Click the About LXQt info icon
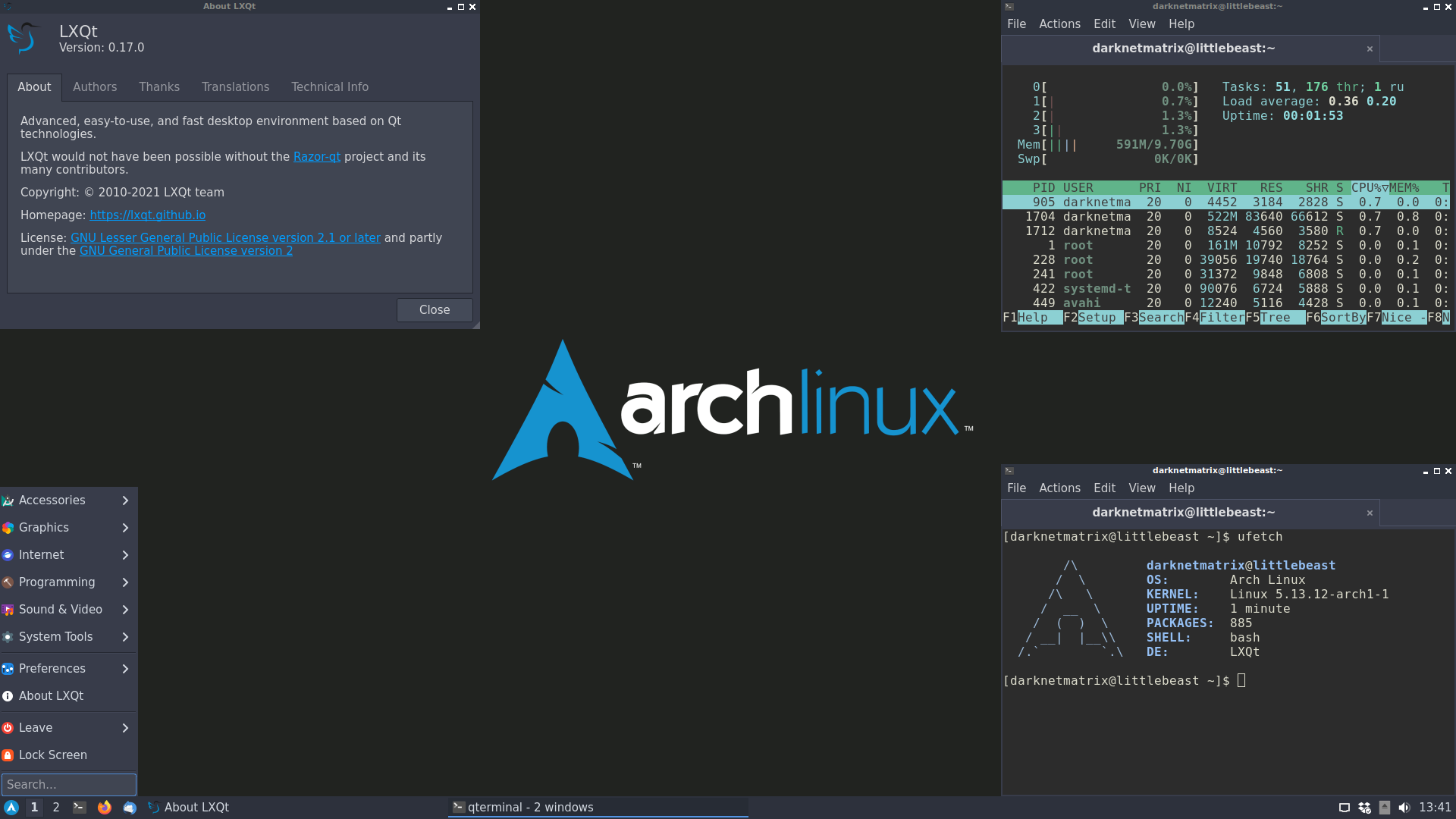 tap(8, 696)
